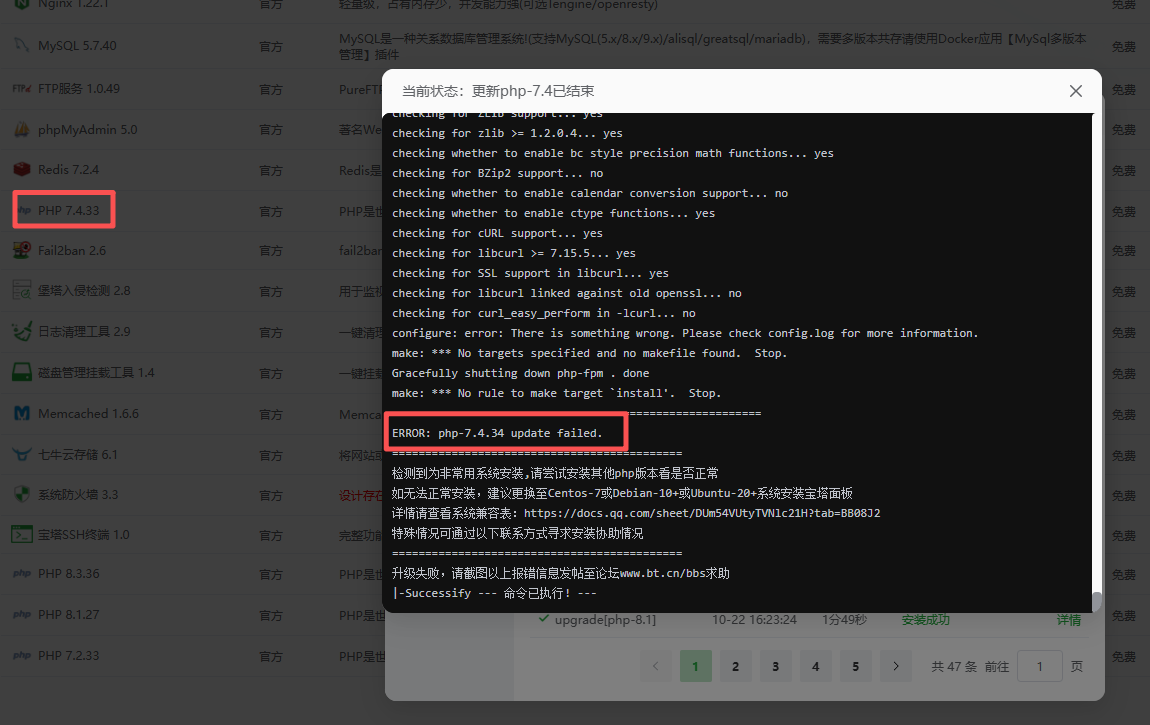Viewport: 1150px width, 725px height.
Task: Click the blue Memcached 1.6.6 icon
Action: 22,413
